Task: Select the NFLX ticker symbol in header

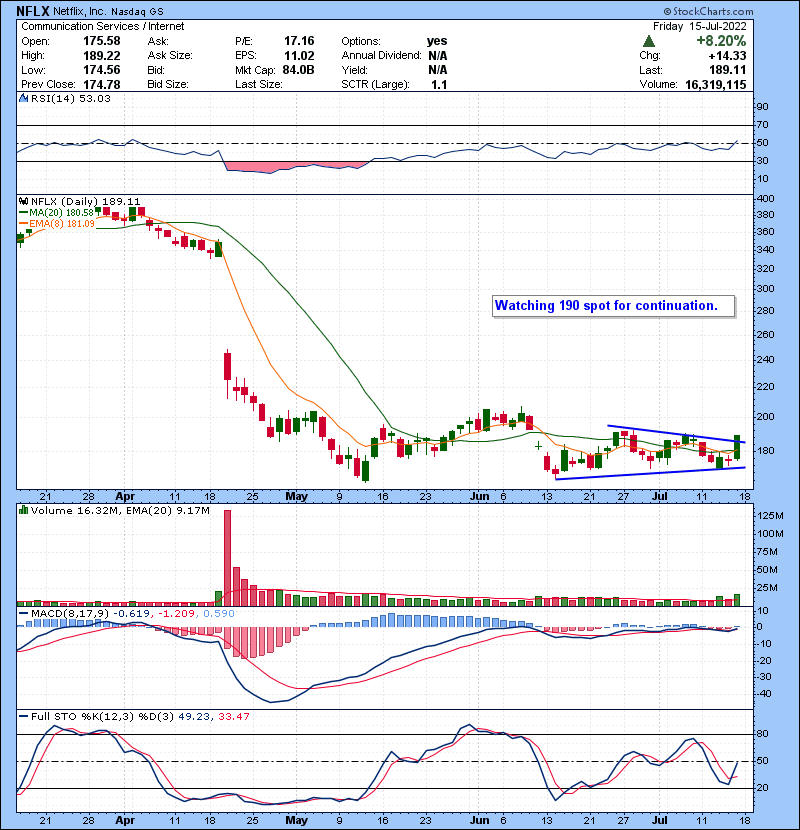Action: coord(33,11)
